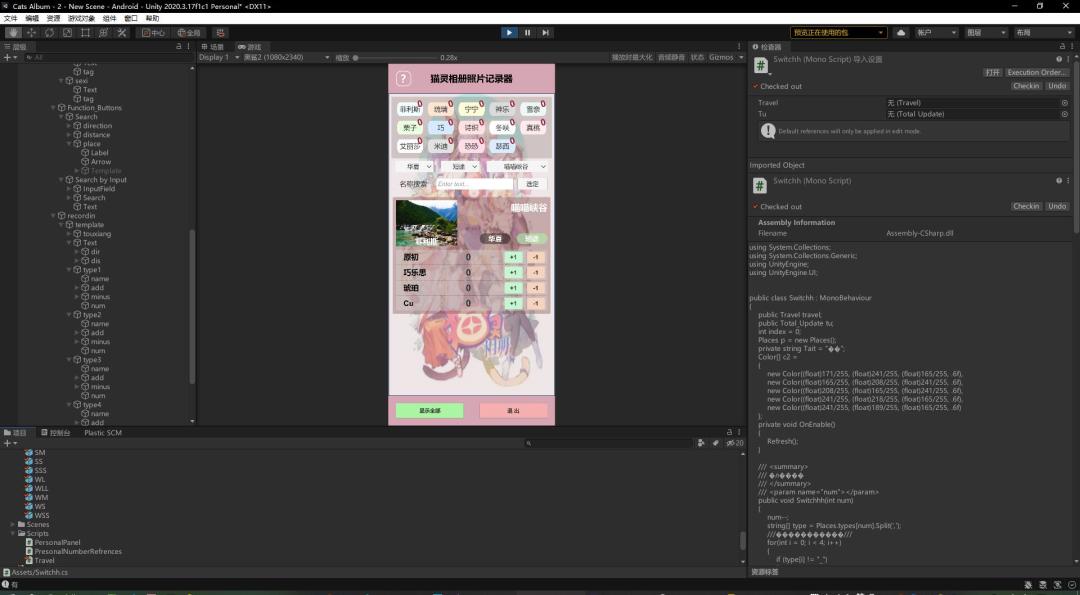1080x595 pixels.
Task: Toggle the green filter pill in record card
Action: pos(532,238)
